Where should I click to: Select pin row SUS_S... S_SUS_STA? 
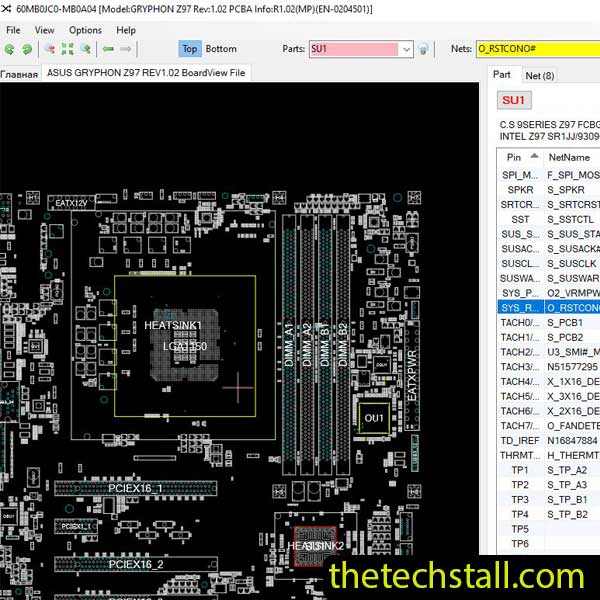549,234
